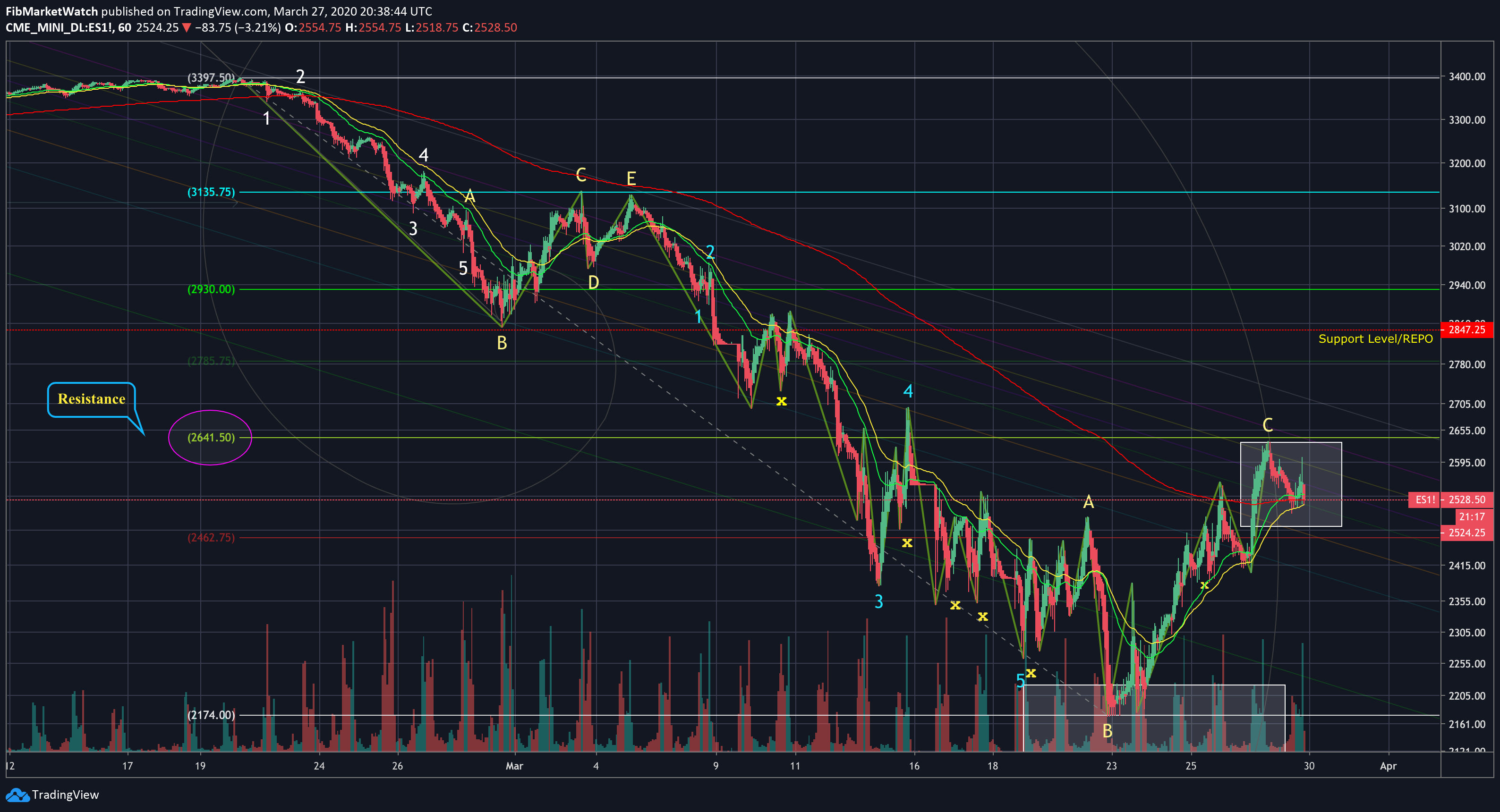This screenshot has width=1500, height=812.
Task: Click the red 2847.25 price tag on axis
Action: point(1467,330)
